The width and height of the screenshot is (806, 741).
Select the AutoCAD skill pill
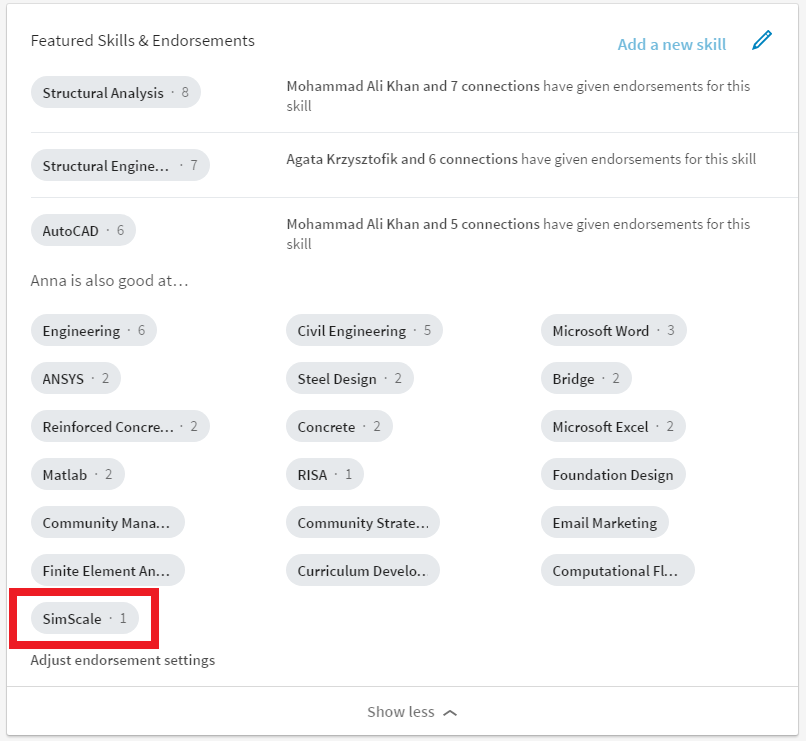[82, 231]
